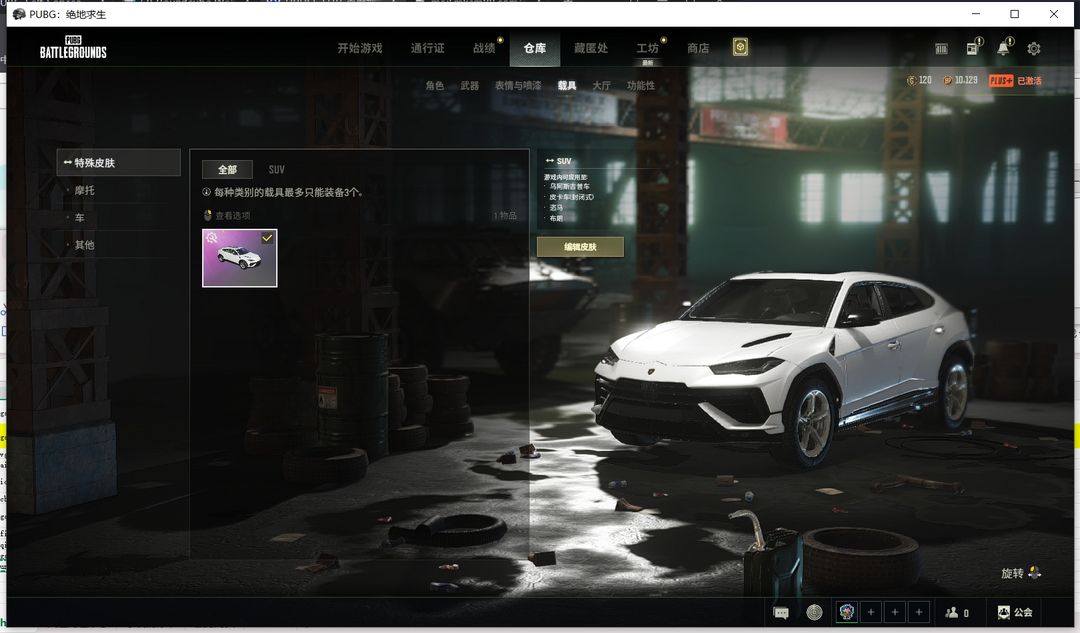Open the friends list icon showing 0
The width and height of the screenshot is (1080, 633).
coord(957,612)
